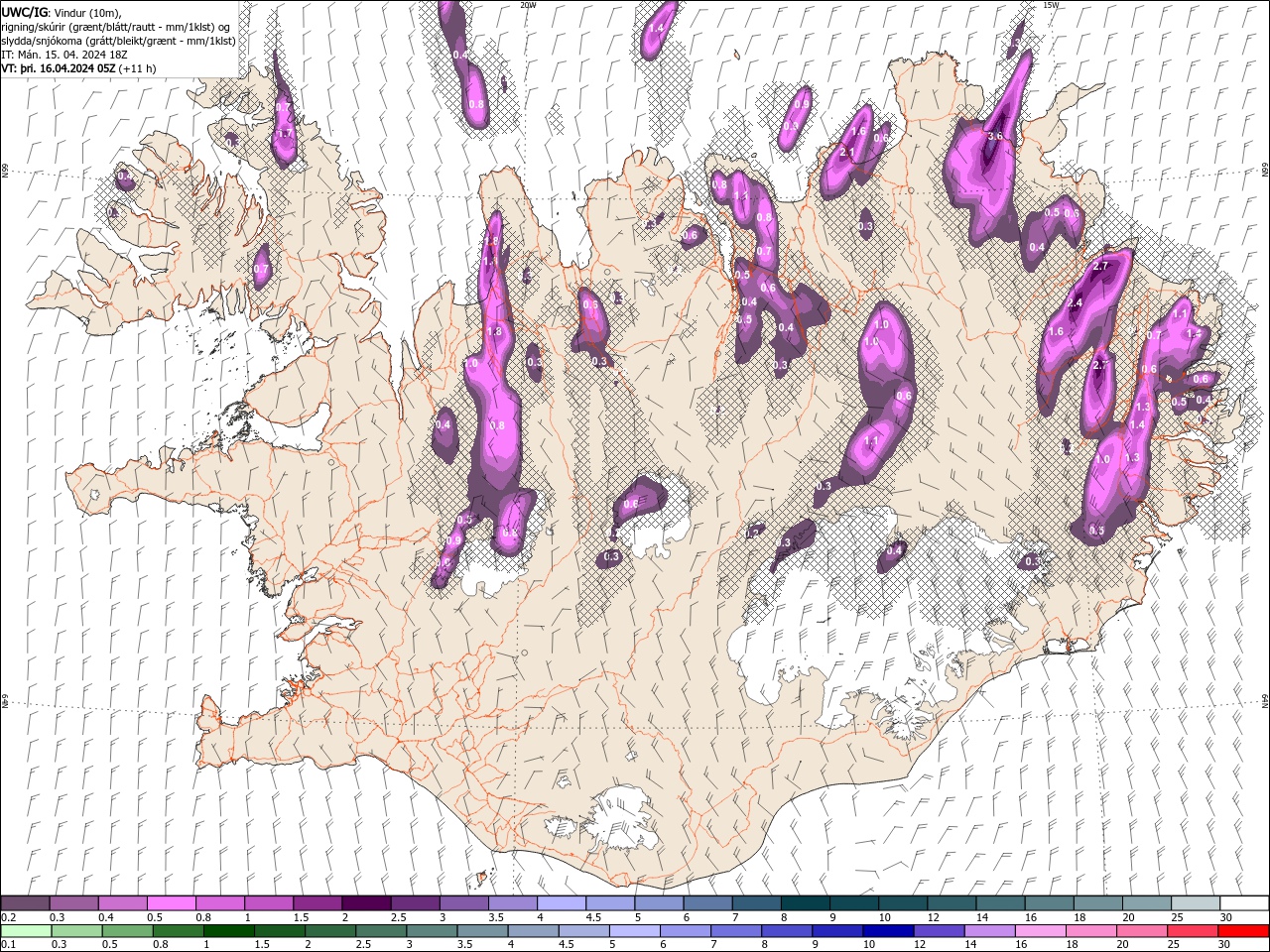Pick the pale grey snow swatch labeled 25
1270x952 pixels.
(1195, 903)
